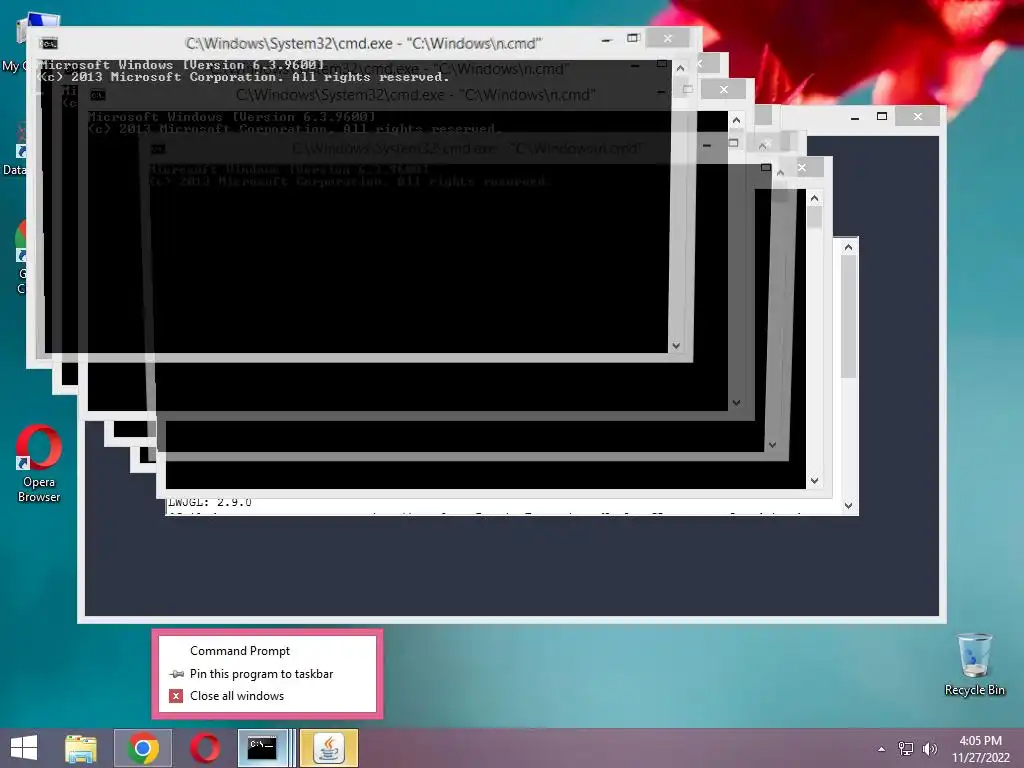The height and width of the screenshot is (768, 1024).
Task: Maximize the front cmd.exe window
Action: coord(632,39)
